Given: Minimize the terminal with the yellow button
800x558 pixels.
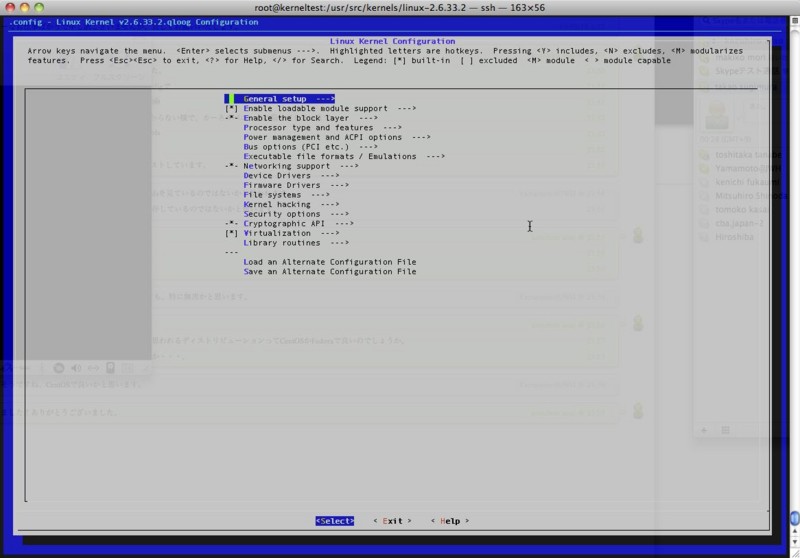Looking at the screenshot, I should pos(24,7).
